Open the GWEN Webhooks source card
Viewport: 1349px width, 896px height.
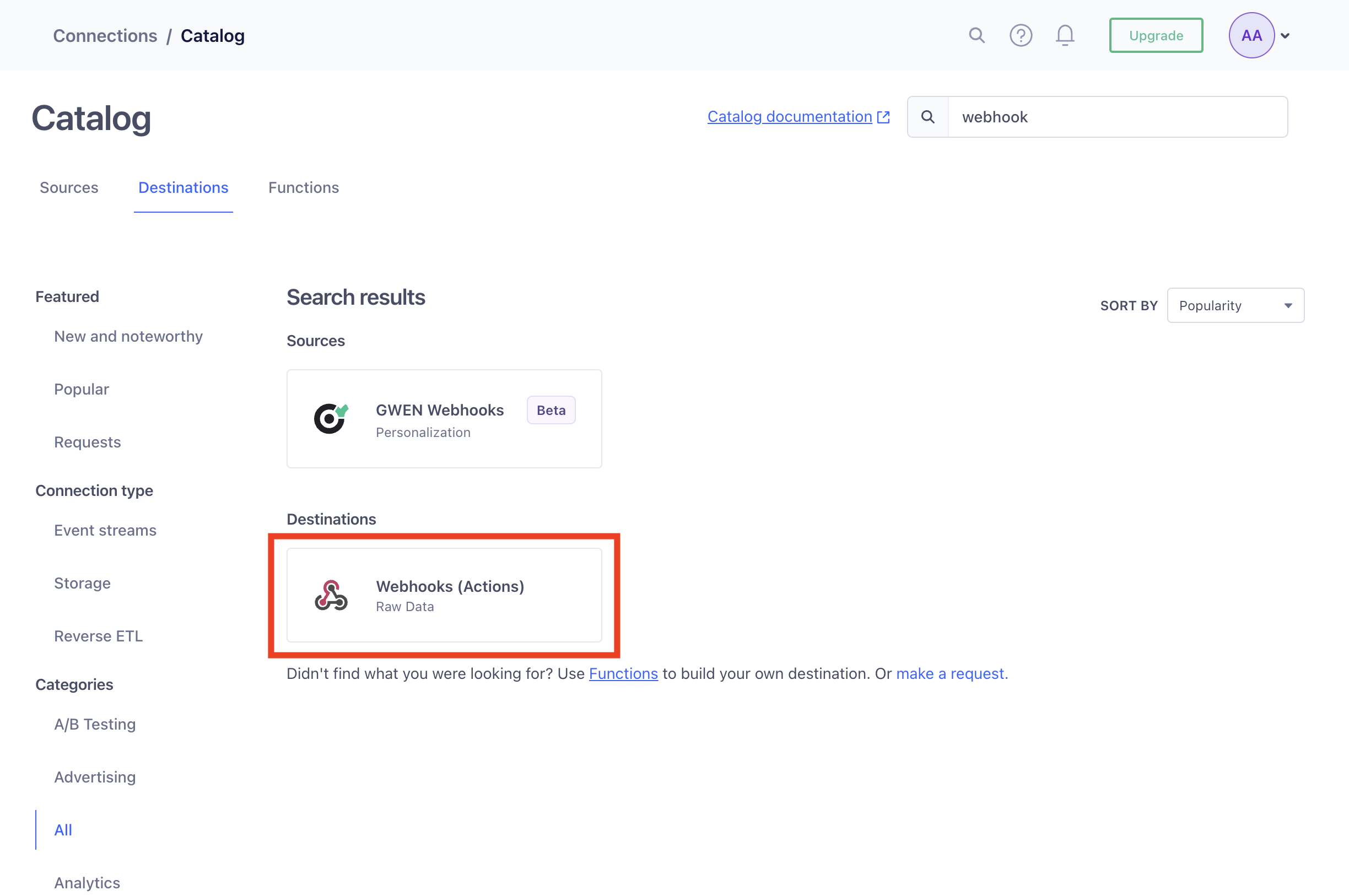[x=444, y=419]
